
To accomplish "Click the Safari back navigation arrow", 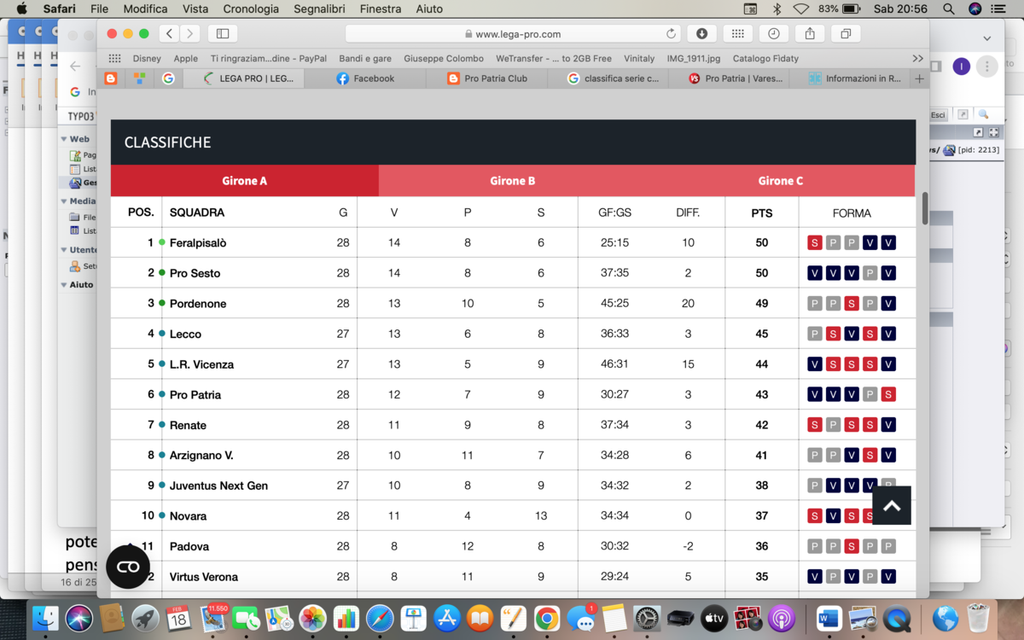I will click(169, 34).
